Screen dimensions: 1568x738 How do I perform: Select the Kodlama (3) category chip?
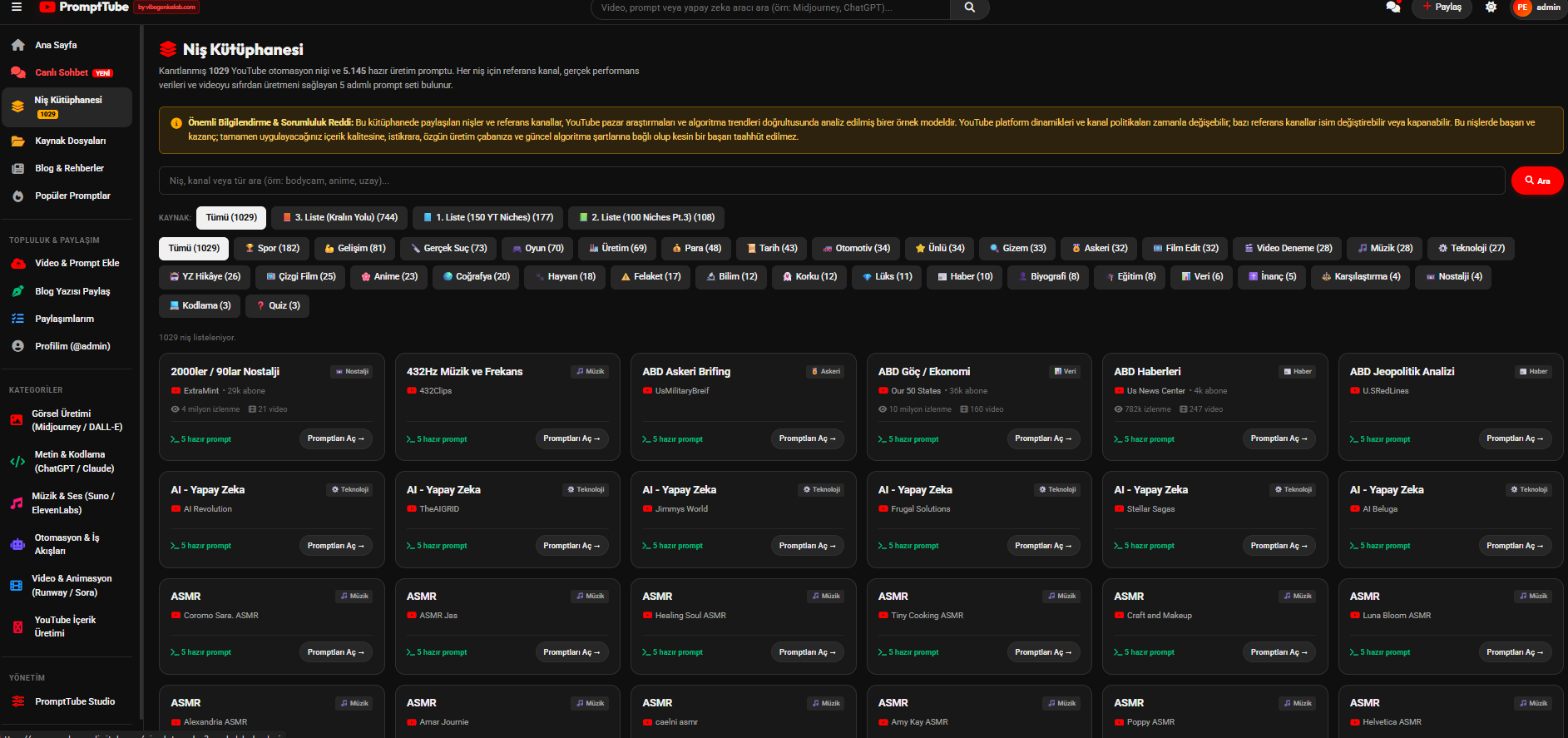point(200,305)
